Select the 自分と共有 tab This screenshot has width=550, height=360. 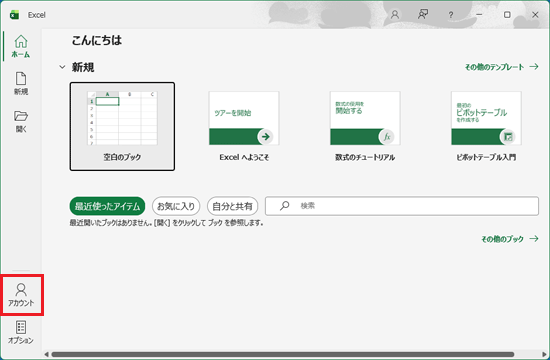(x=233, y=206)
